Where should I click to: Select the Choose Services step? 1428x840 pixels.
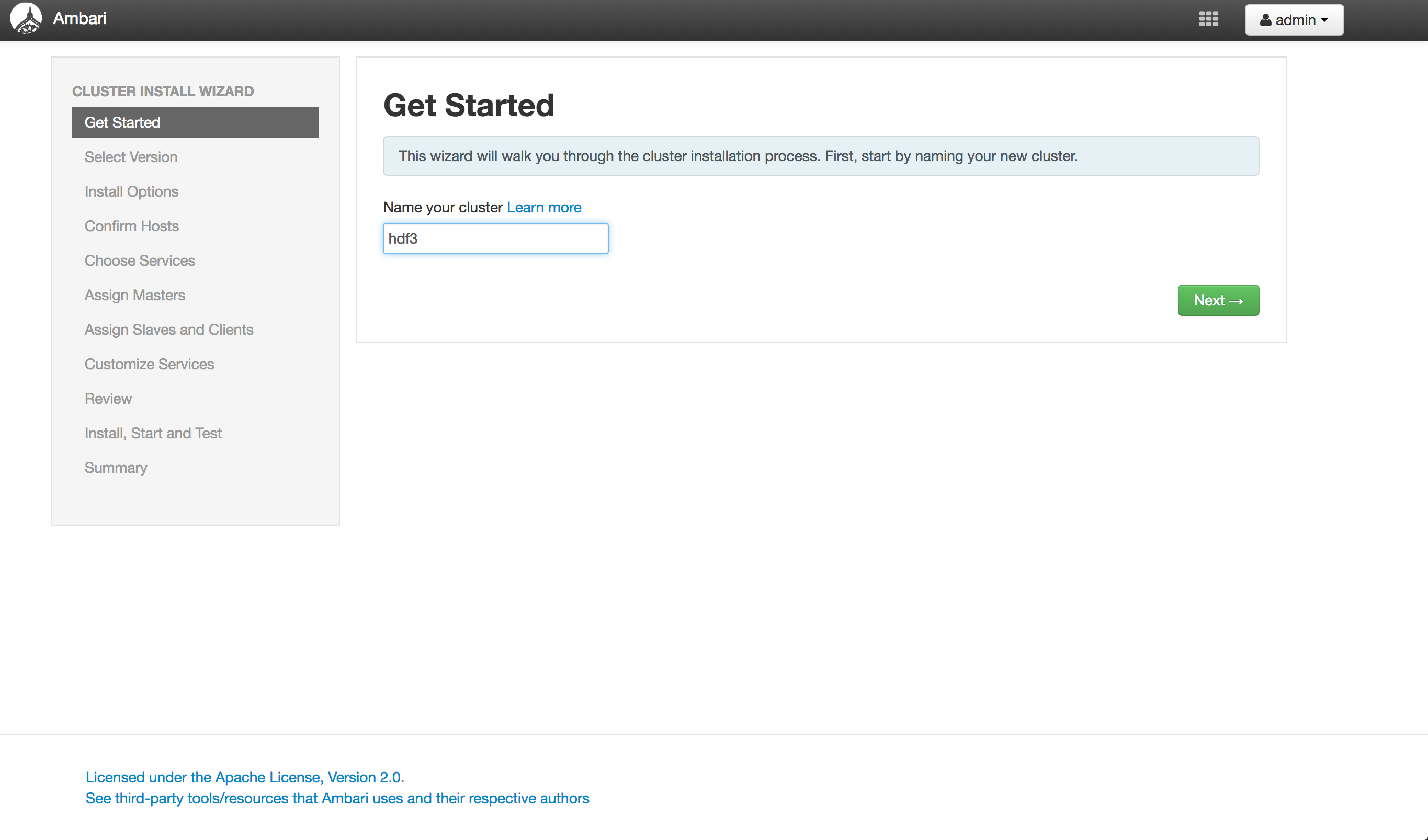point(139,260)
